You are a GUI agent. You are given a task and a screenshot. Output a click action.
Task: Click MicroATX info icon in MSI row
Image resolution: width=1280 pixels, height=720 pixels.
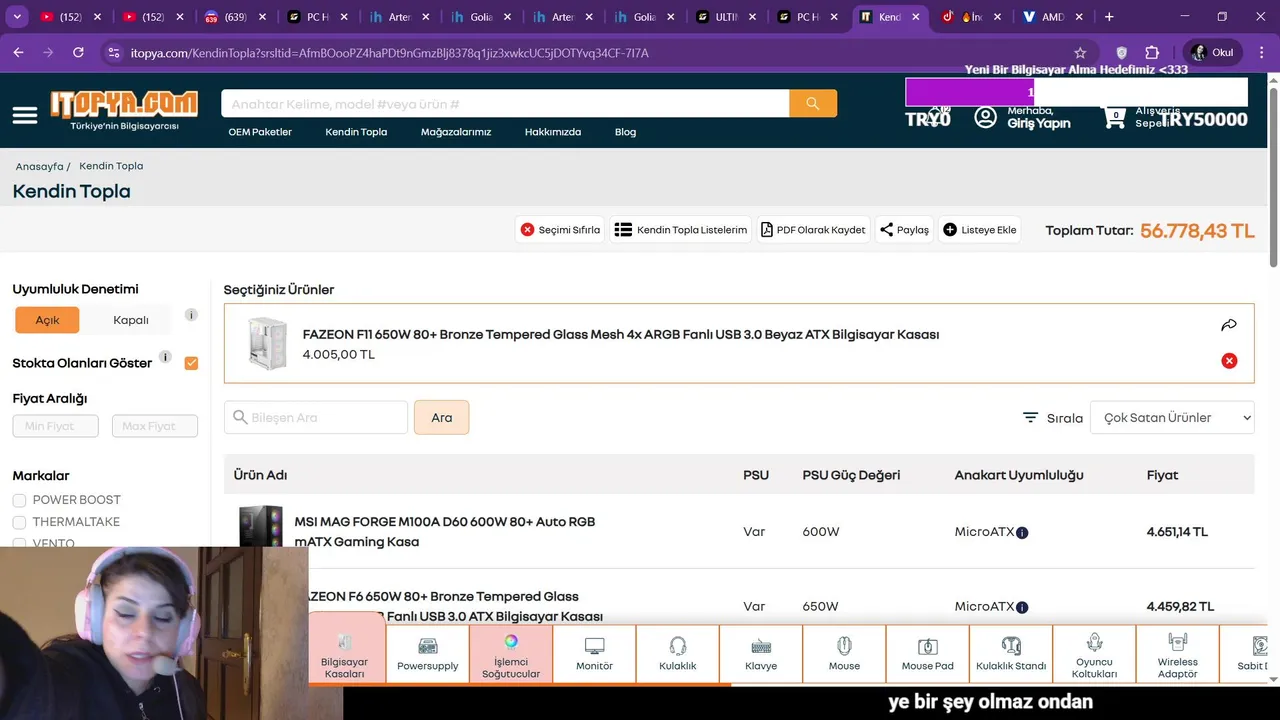click(x=1022, y=533)
